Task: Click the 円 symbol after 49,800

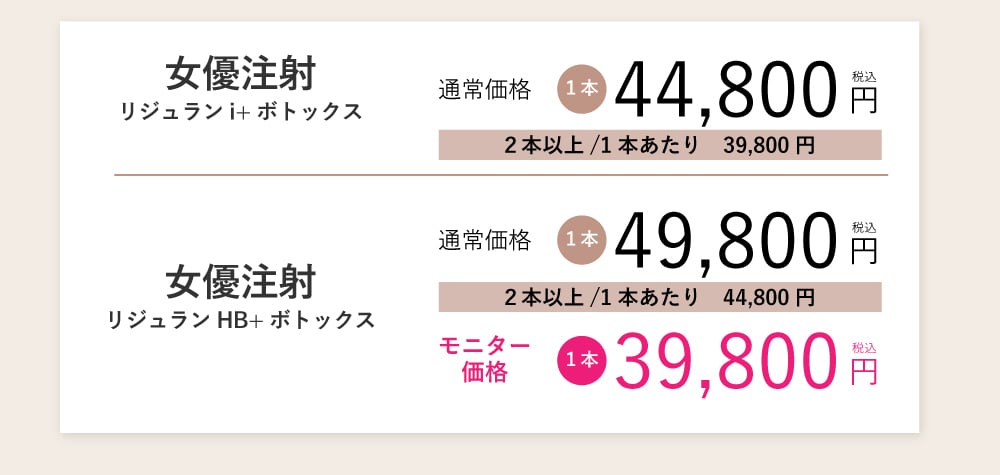Action: tap(864, 252)
